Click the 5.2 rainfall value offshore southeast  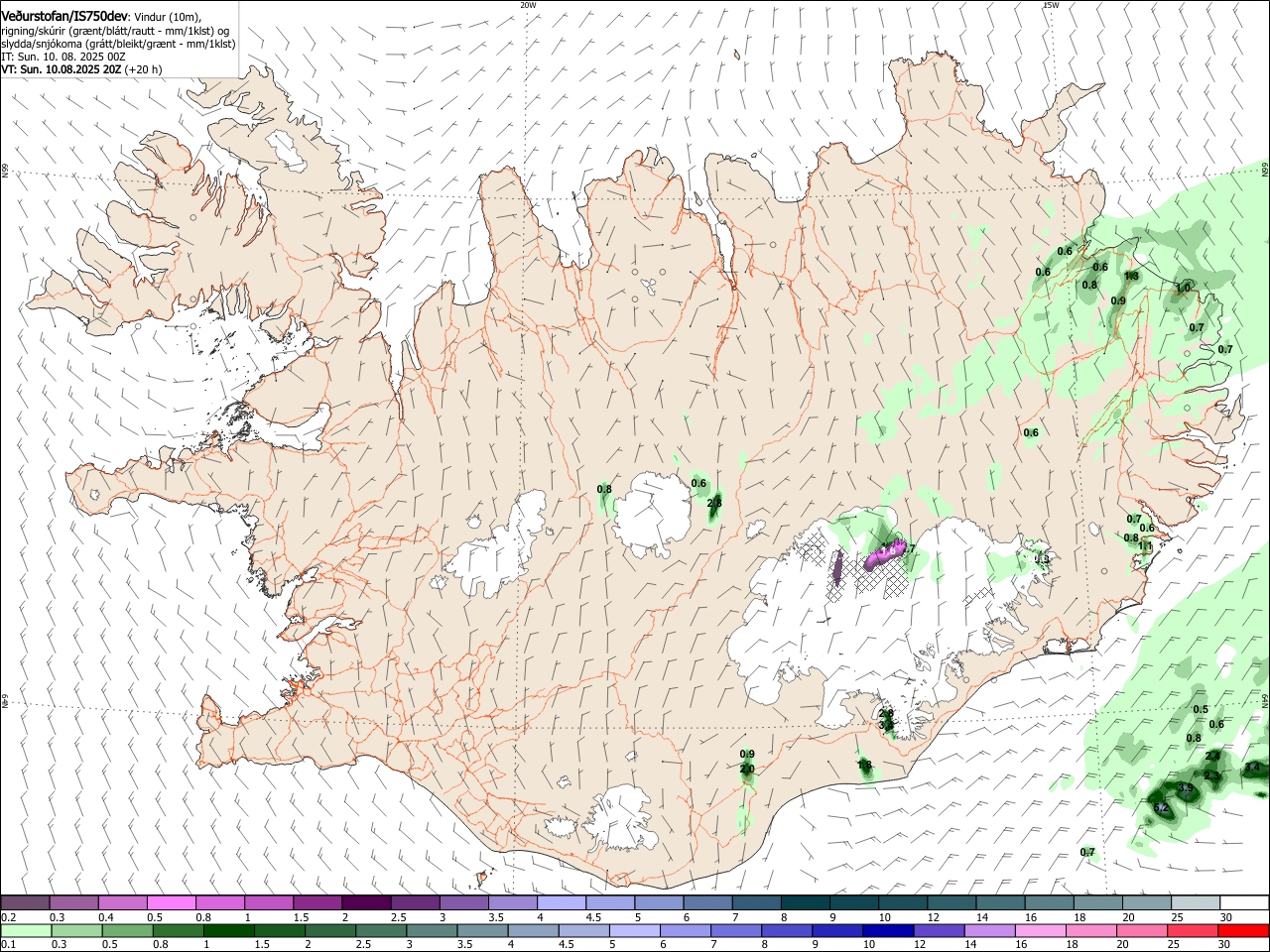(x=1162, y=808)
